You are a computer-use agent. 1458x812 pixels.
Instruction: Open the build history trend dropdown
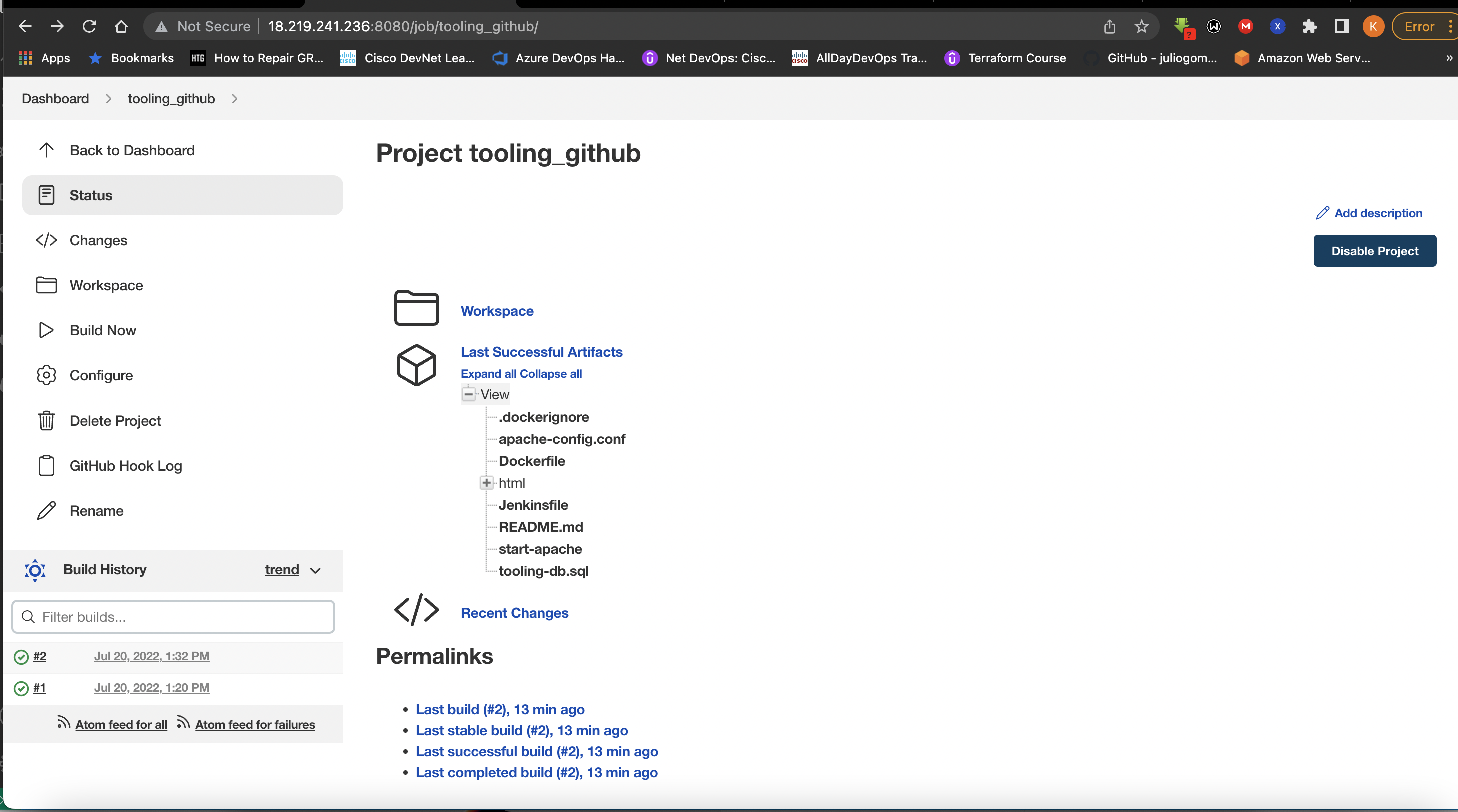292,570
